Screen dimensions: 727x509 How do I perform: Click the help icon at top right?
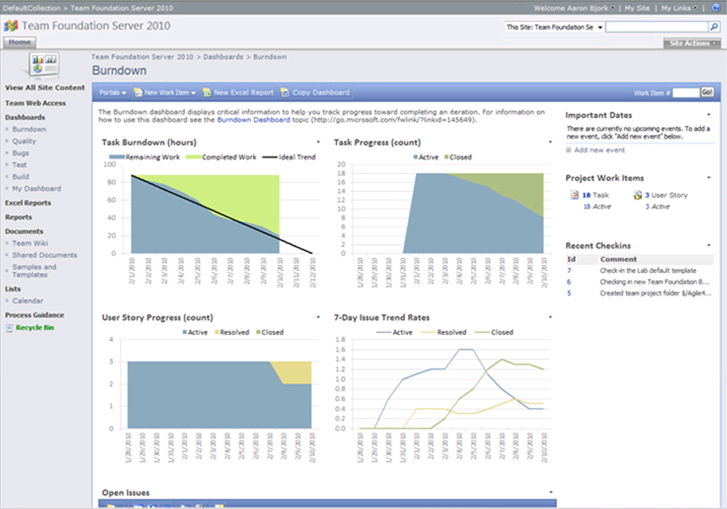[x=717, y=8]
